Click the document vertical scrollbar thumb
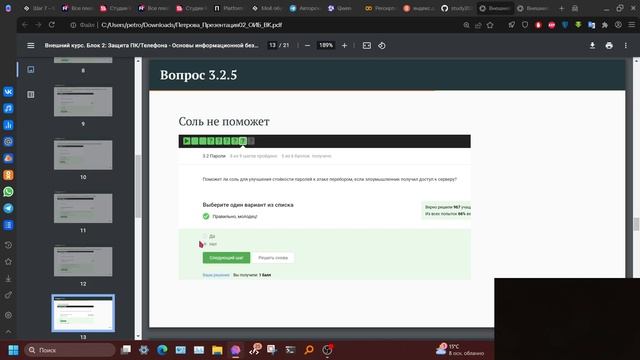Image resolution: width=640 pixels, height=360 pixels. click(x=636, y=224)
